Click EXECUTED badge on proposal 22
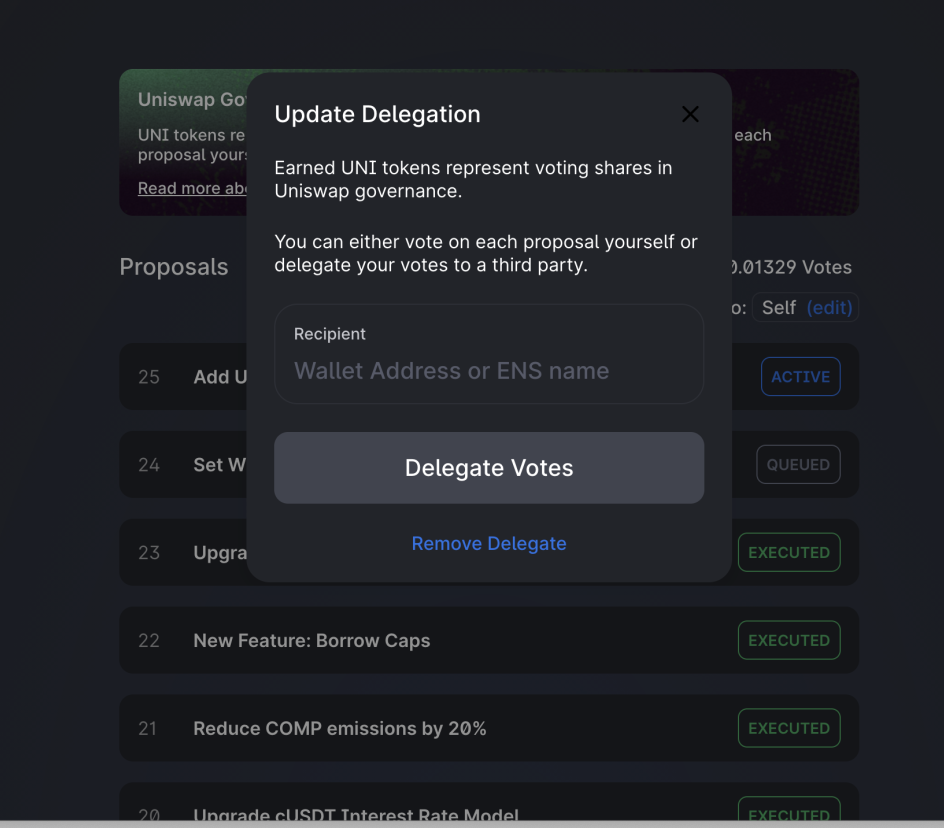944x828 pixels. (x=789, y=640)
